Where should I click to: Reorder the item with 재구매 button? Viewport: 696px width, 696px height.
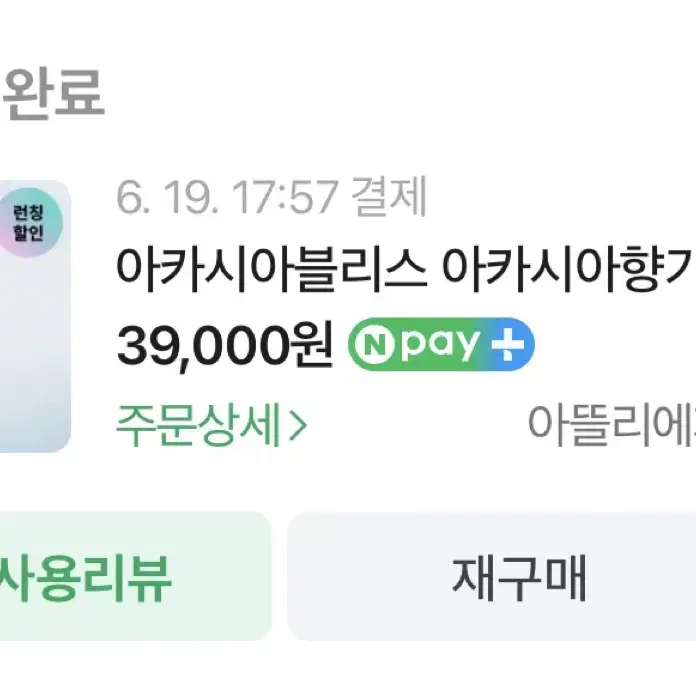(x=492, y=577)
